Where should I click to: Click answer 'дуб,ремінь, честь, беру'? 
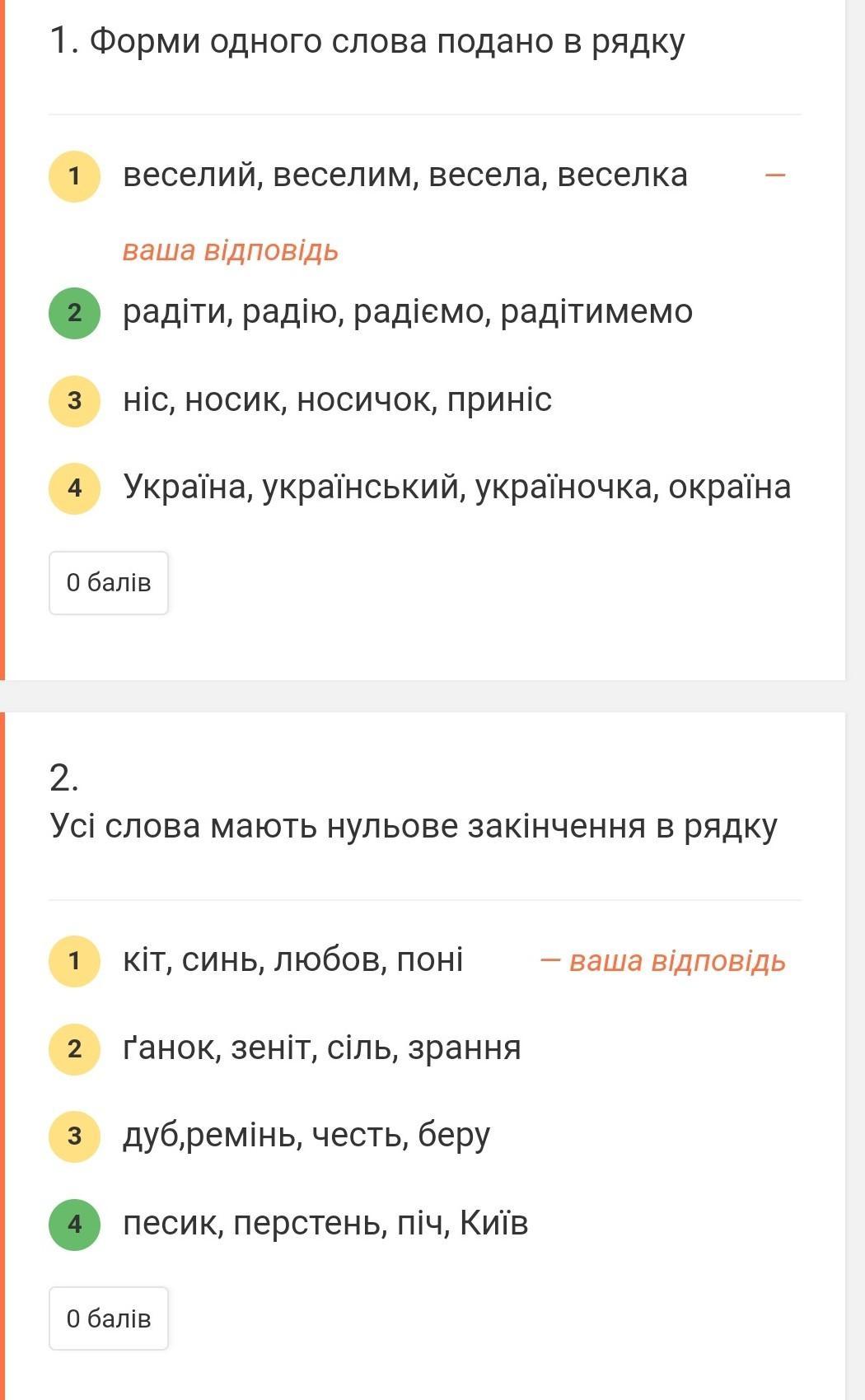306,1136
